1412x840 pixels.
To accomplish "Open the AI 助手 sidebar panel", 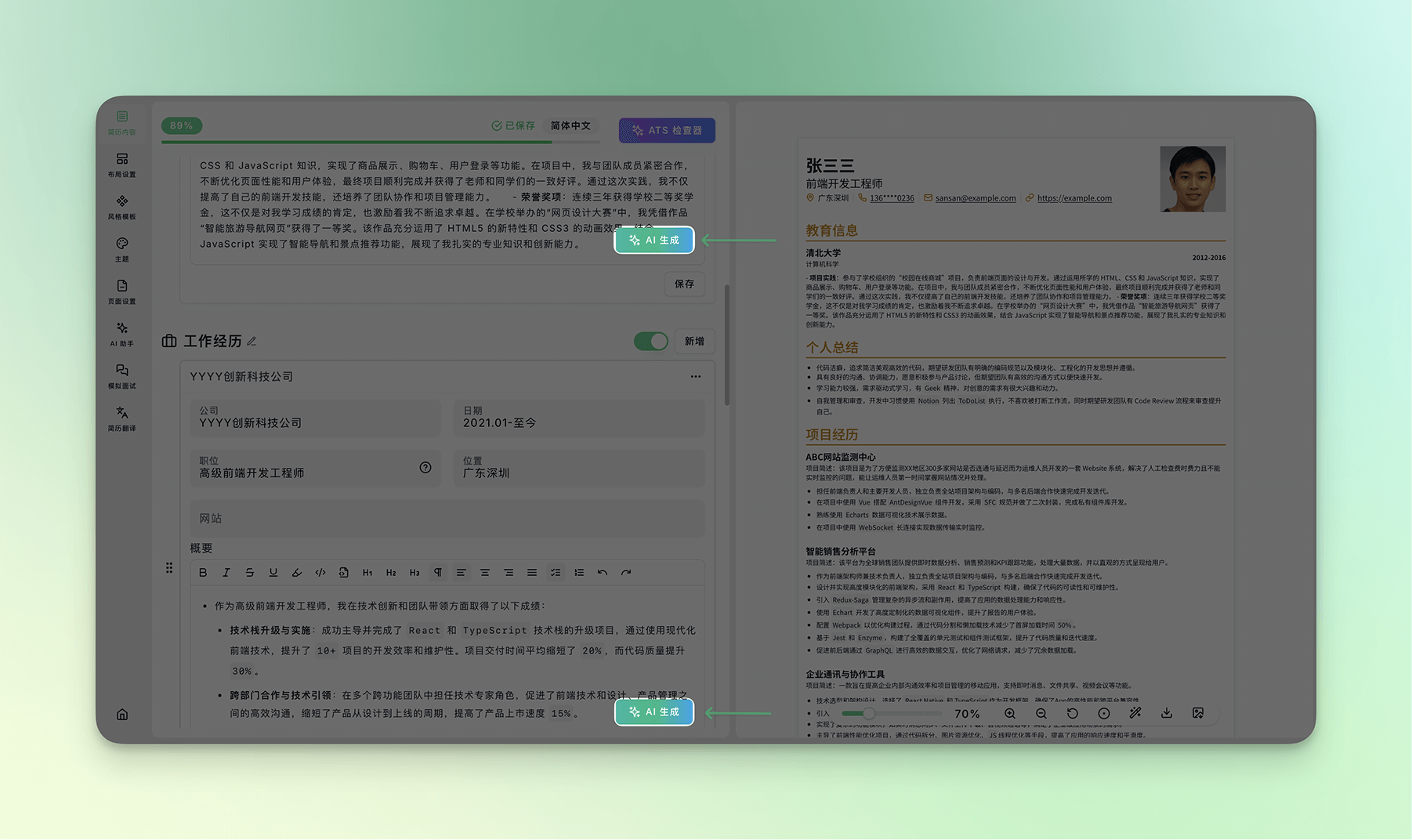I will coord(121,333).
